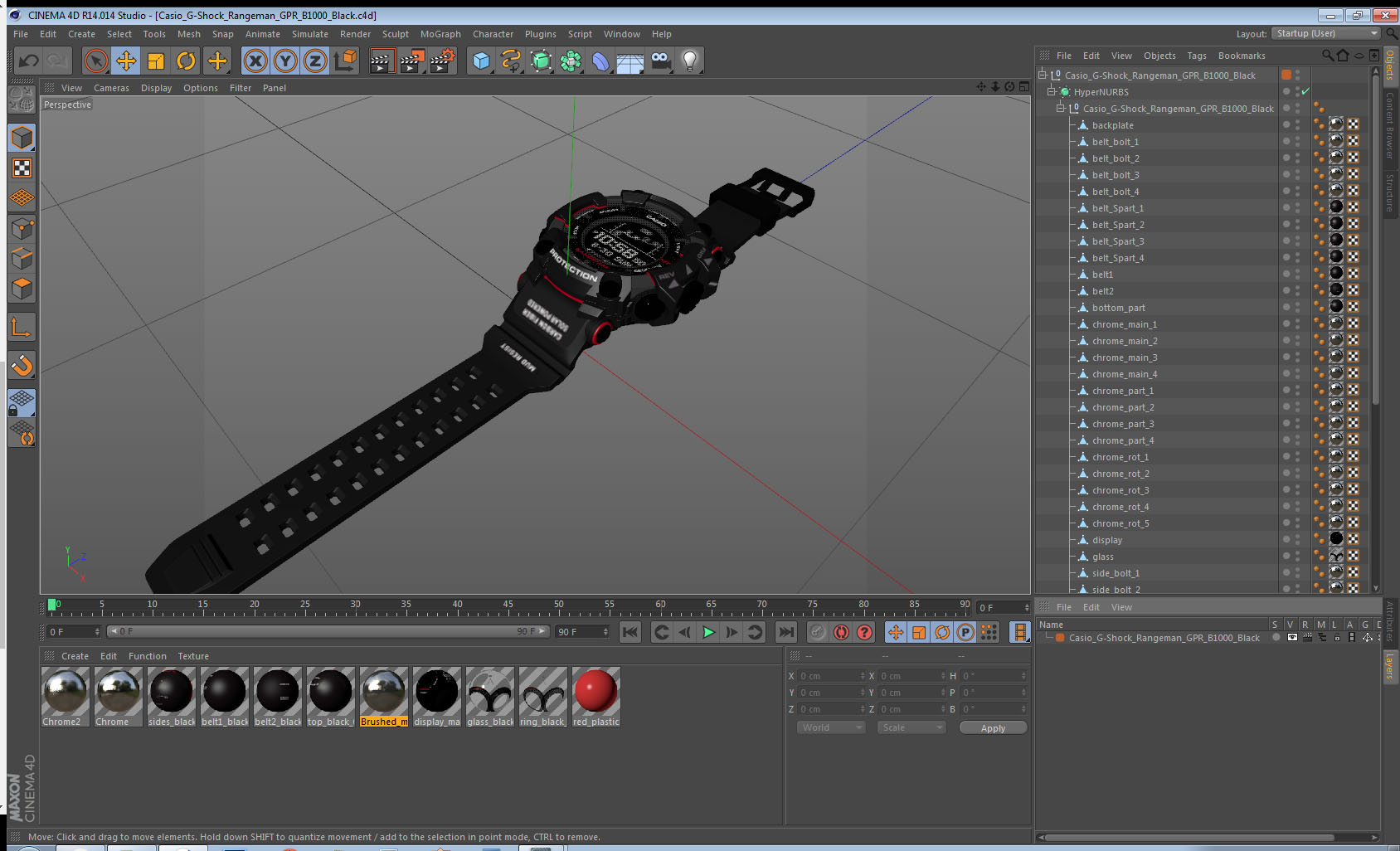The height and width of the screenshot is (851, 1400).
Task: Collapse nested Casio_G-Shock null group
Action: point(1060,108)
